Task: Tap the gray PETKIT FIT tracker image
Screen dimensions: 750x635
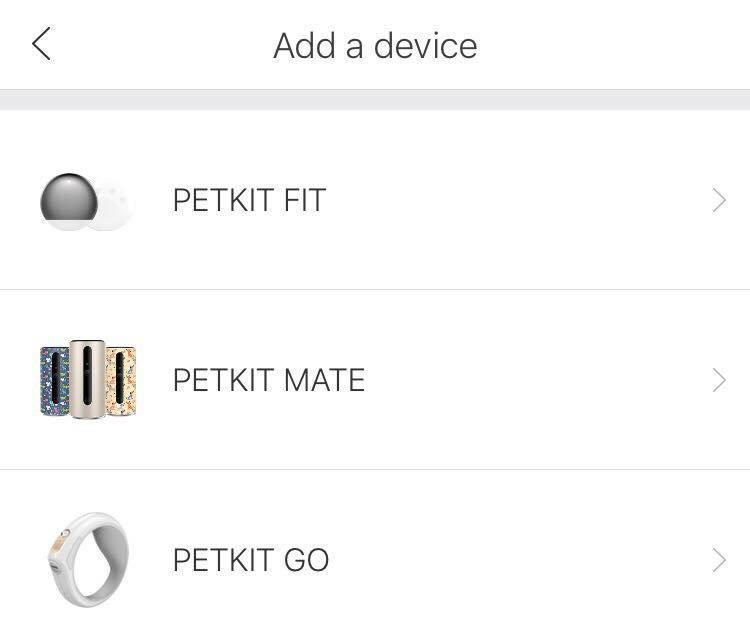Action: tap(69, 201)
